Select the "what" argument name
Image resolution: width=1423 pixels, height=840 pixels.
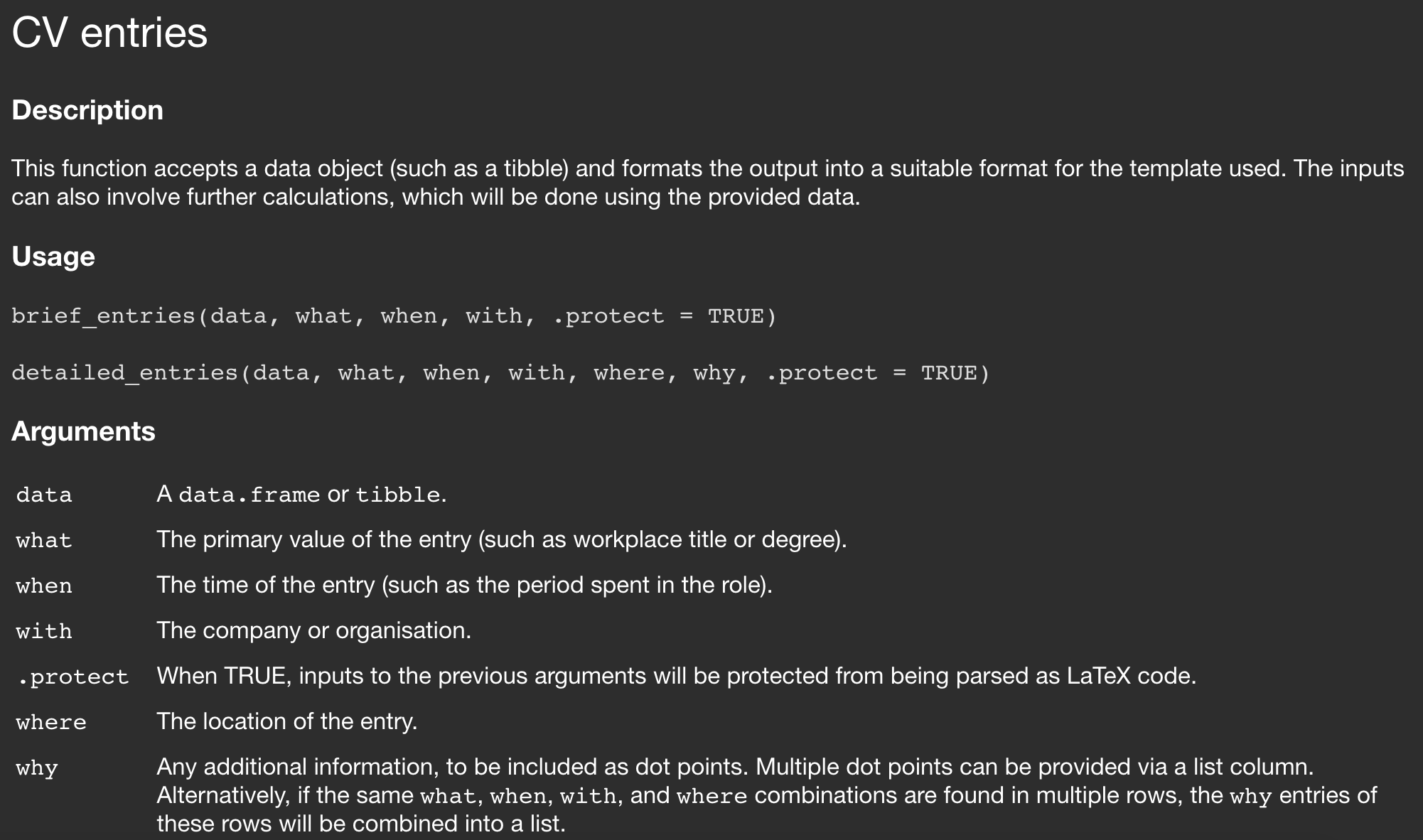coord(44,540)
